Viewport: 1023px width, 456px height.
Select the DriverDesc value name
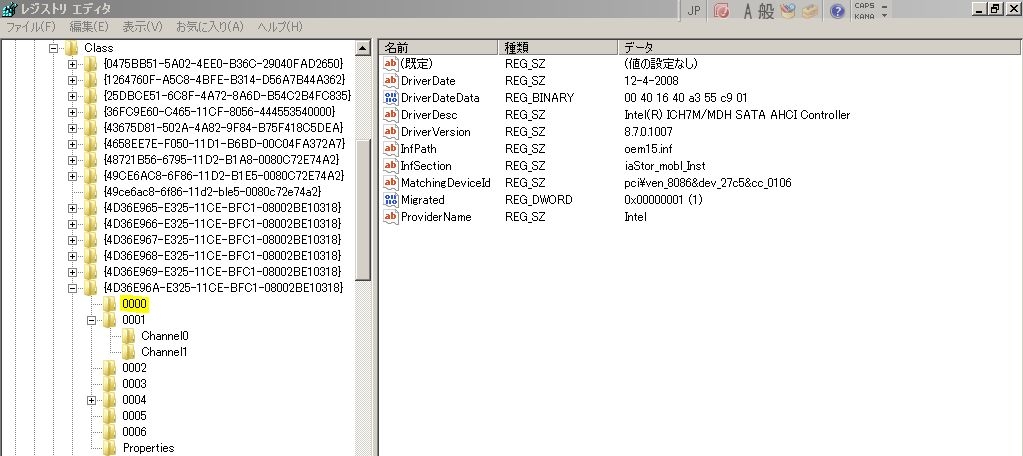coord(429,115)
